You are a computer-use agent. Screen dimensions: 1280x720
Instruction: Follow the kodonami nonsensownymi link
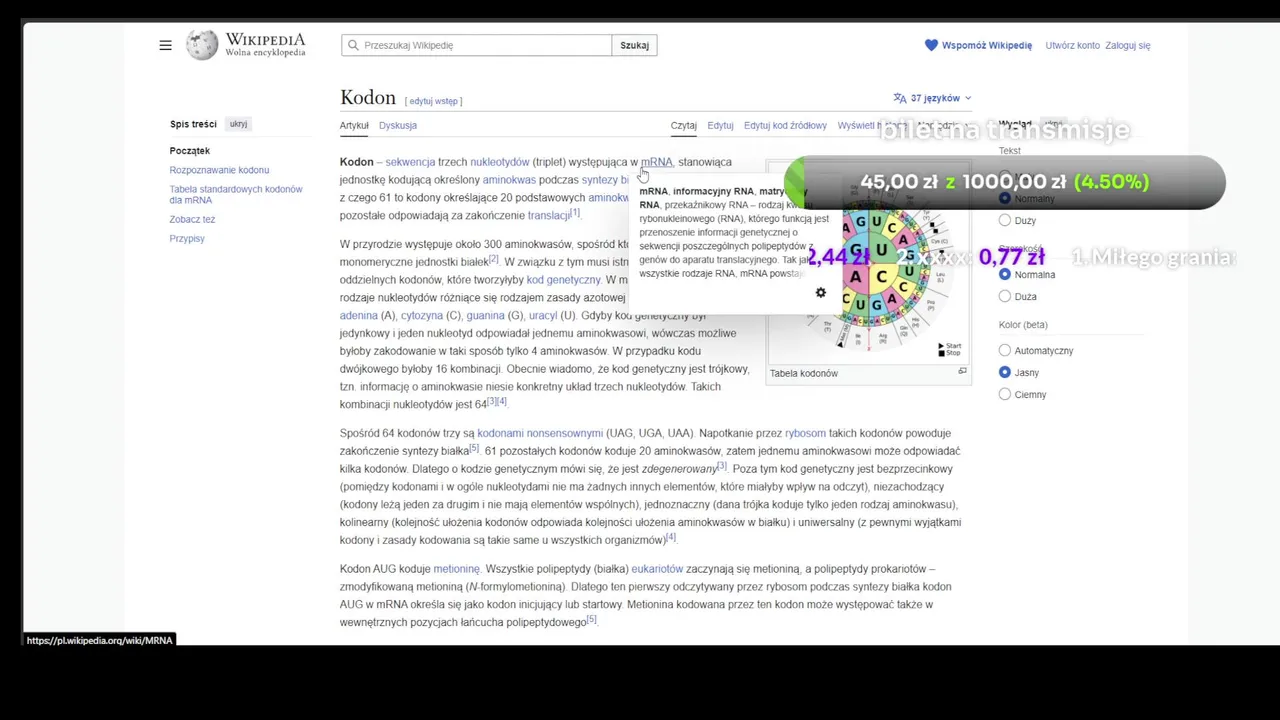pos(540,433)
